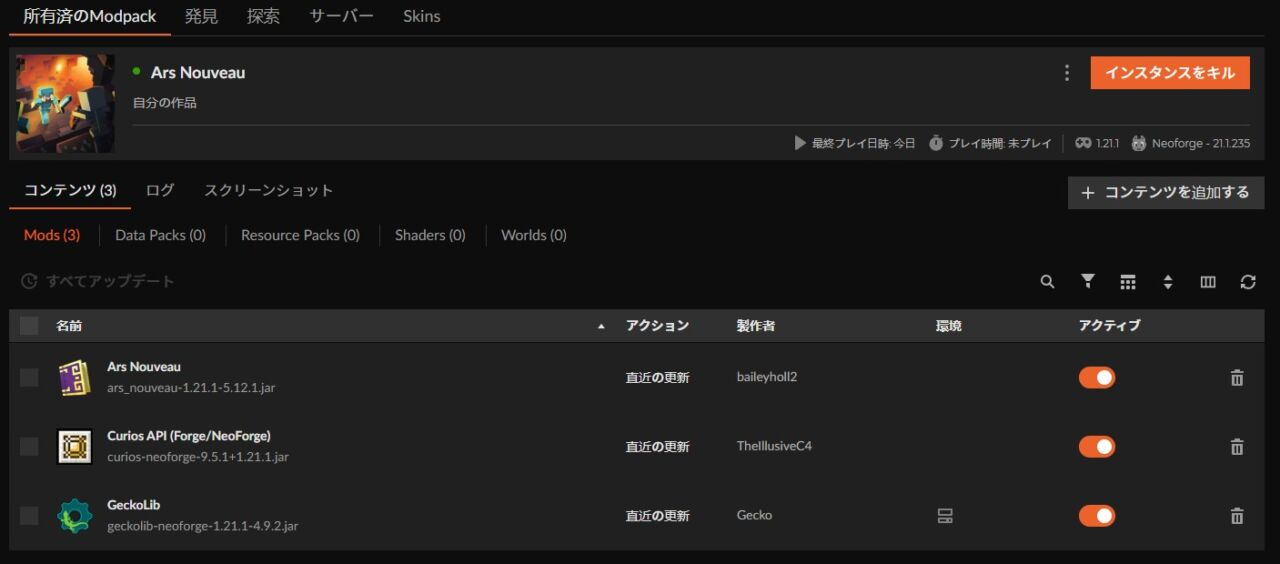Click the server environment icon for GeckoLib
The width and height of the screenshot is (1280, 564).
(945, 516)
